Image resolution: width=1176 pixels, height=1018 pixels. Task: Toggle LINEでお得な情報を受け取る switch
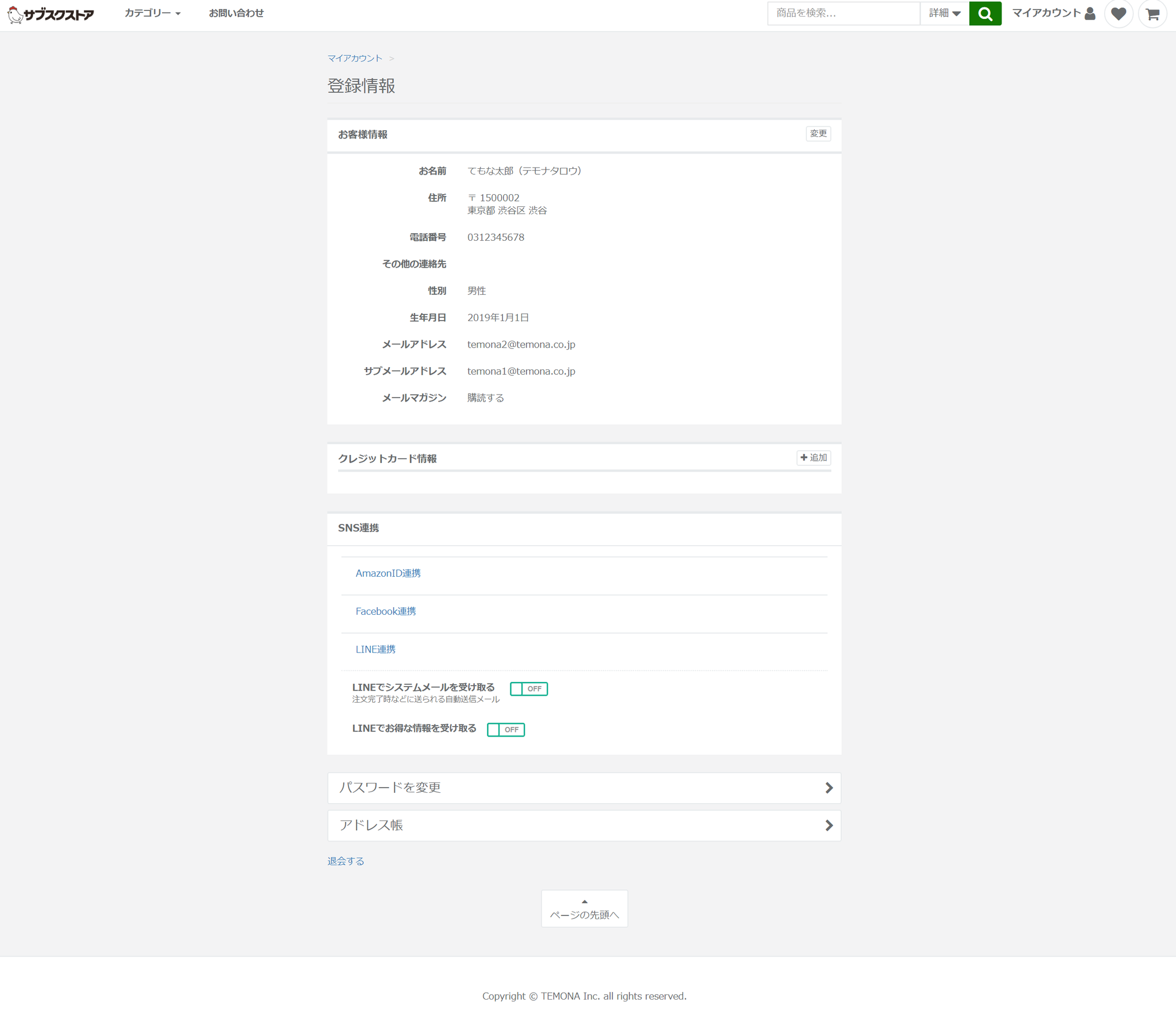(505, 730)
